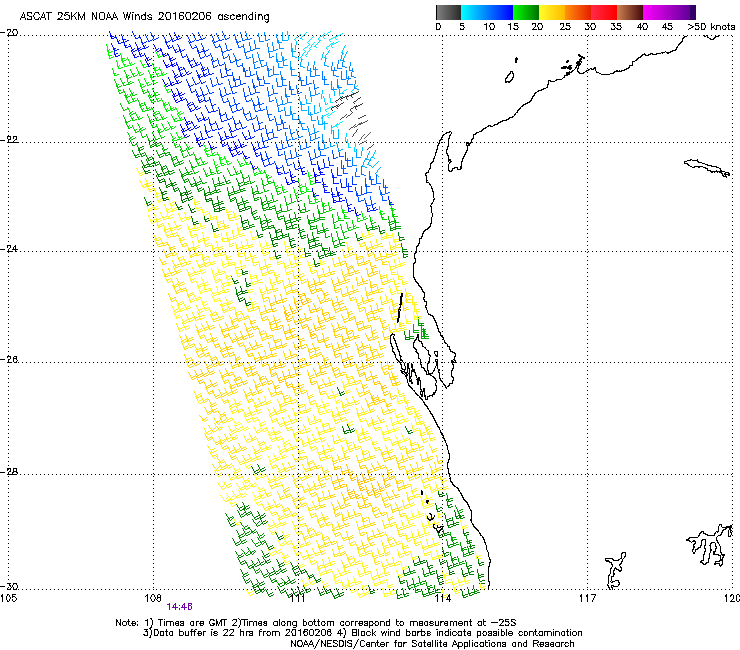Click the magenta-purple 40-50 knots legend swatch
The width and height of the screenshot is (740, 650).
pyautogui.click(x=669, y=12)
